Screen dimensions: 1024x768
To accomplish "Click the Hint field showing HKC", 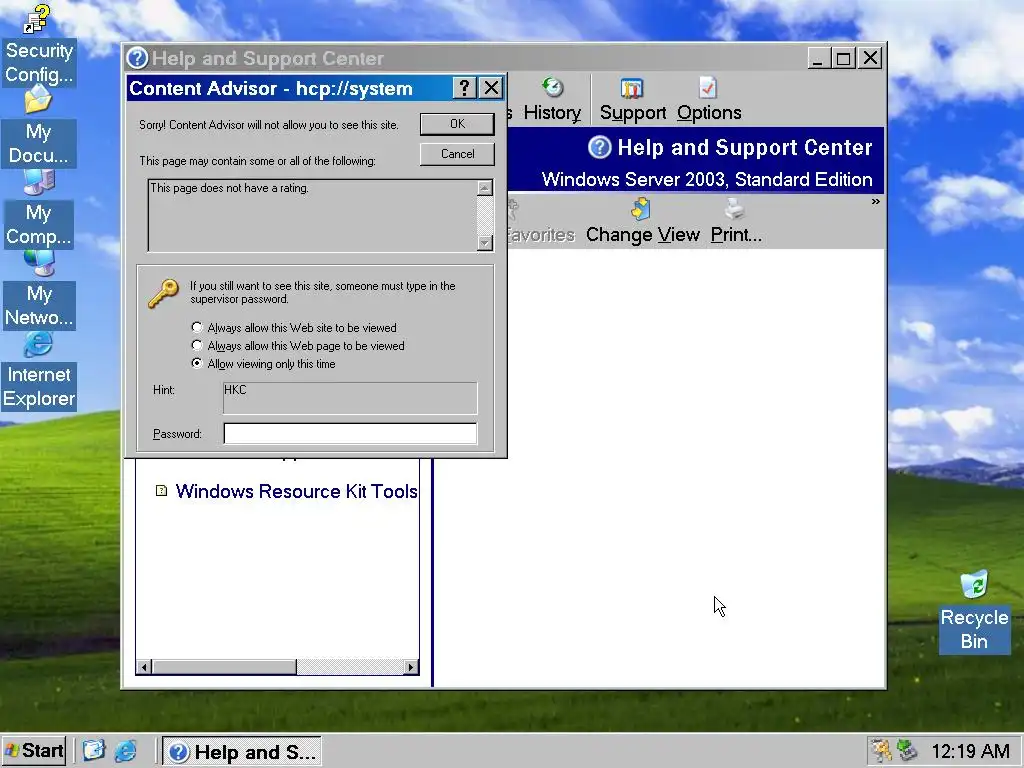I will 350,398.
